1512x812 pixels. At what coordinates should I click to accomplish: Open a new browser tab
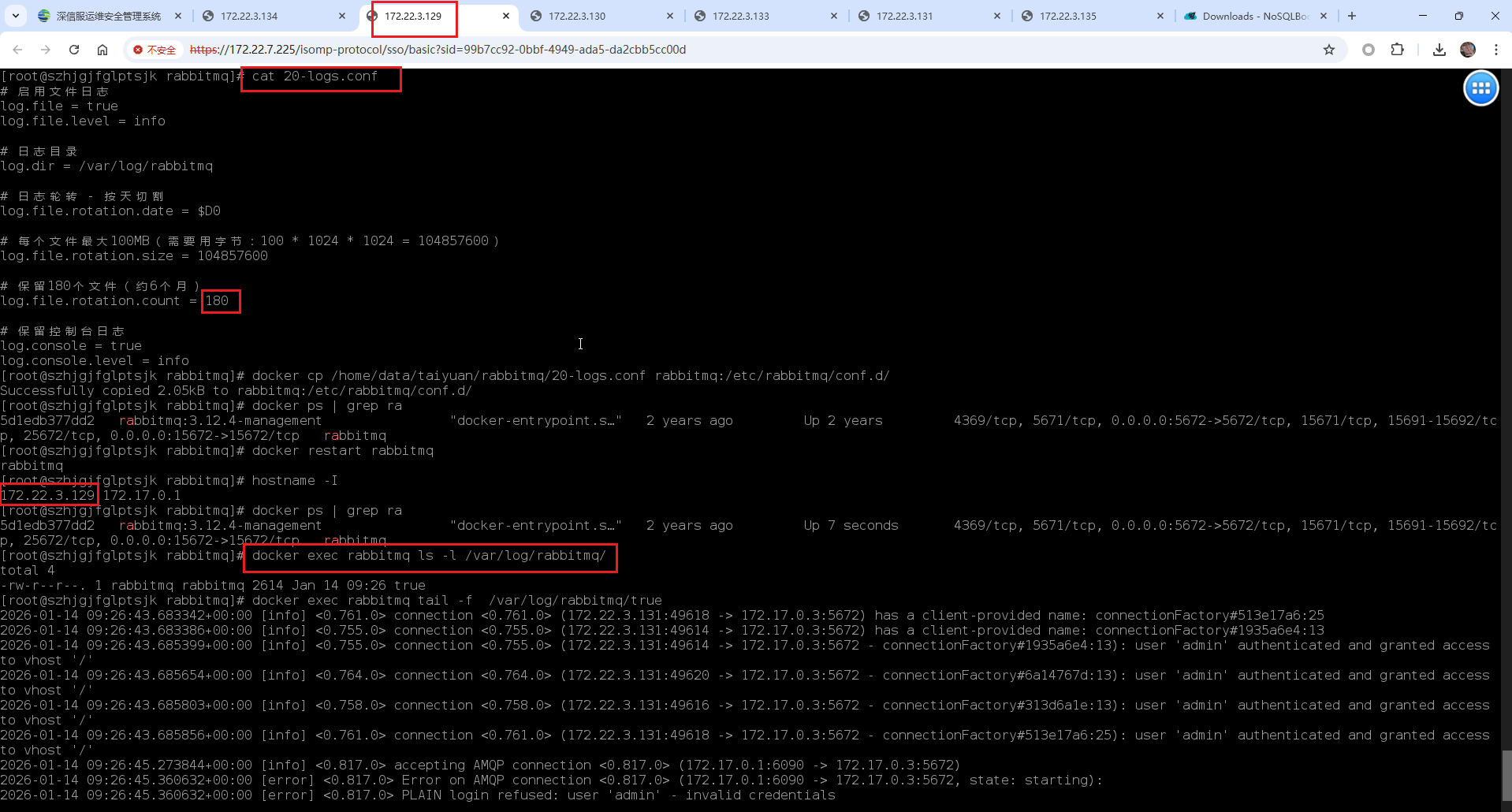(x=1352, y=16)
